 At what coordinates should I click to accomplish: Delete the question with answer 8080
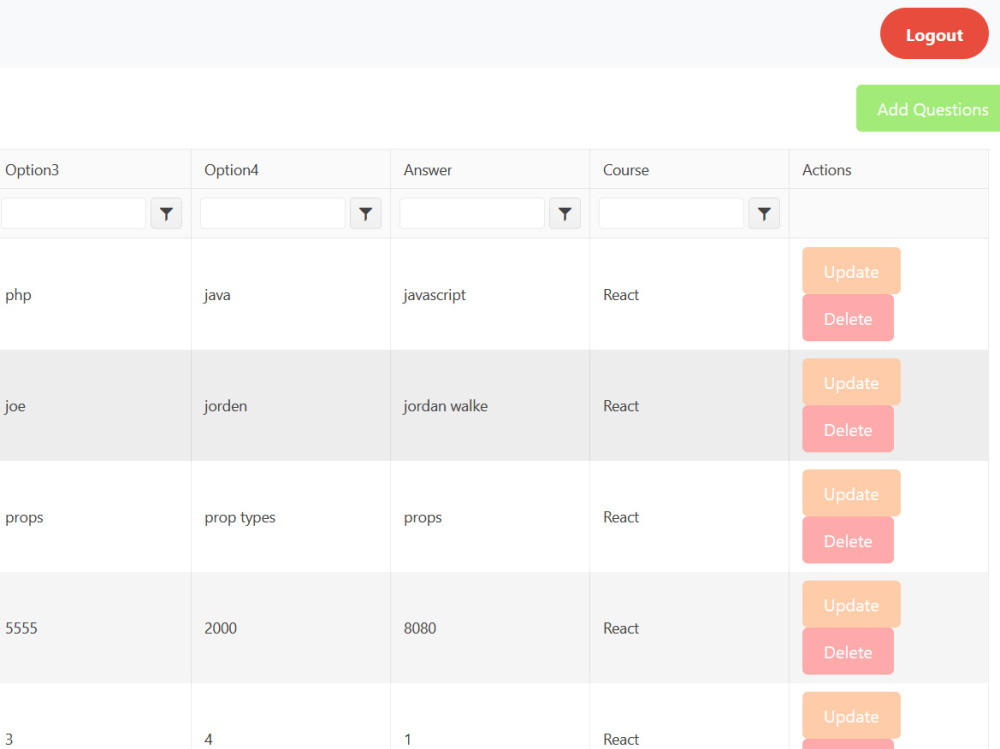(848, 651)
